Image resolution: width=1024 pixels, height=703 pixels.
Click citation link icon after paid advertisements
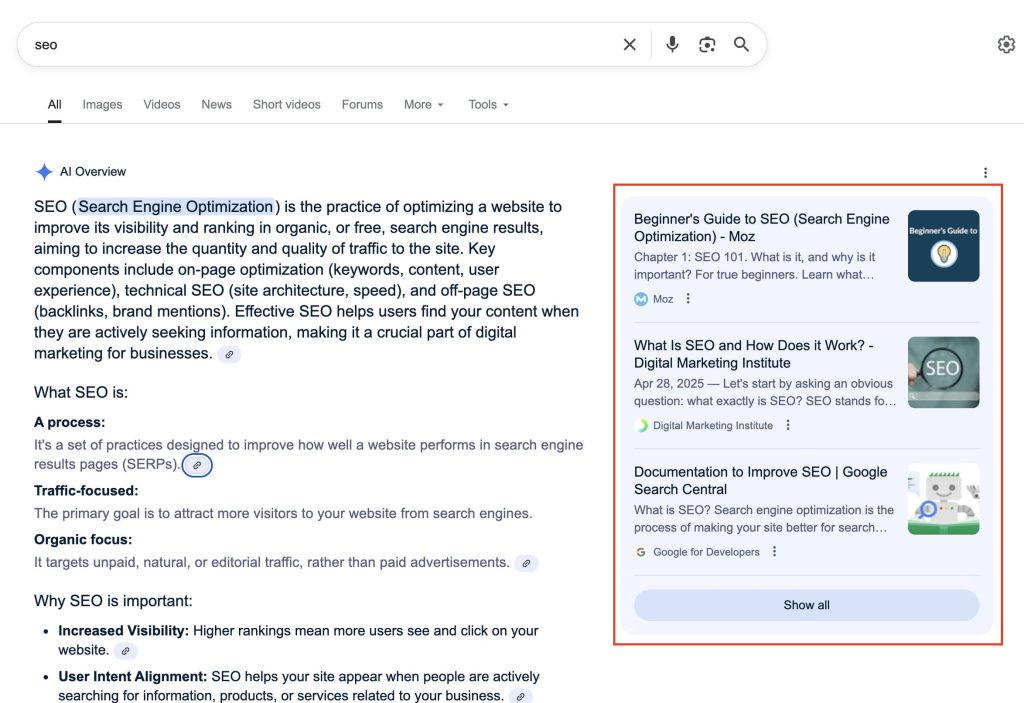pos(526,563)
